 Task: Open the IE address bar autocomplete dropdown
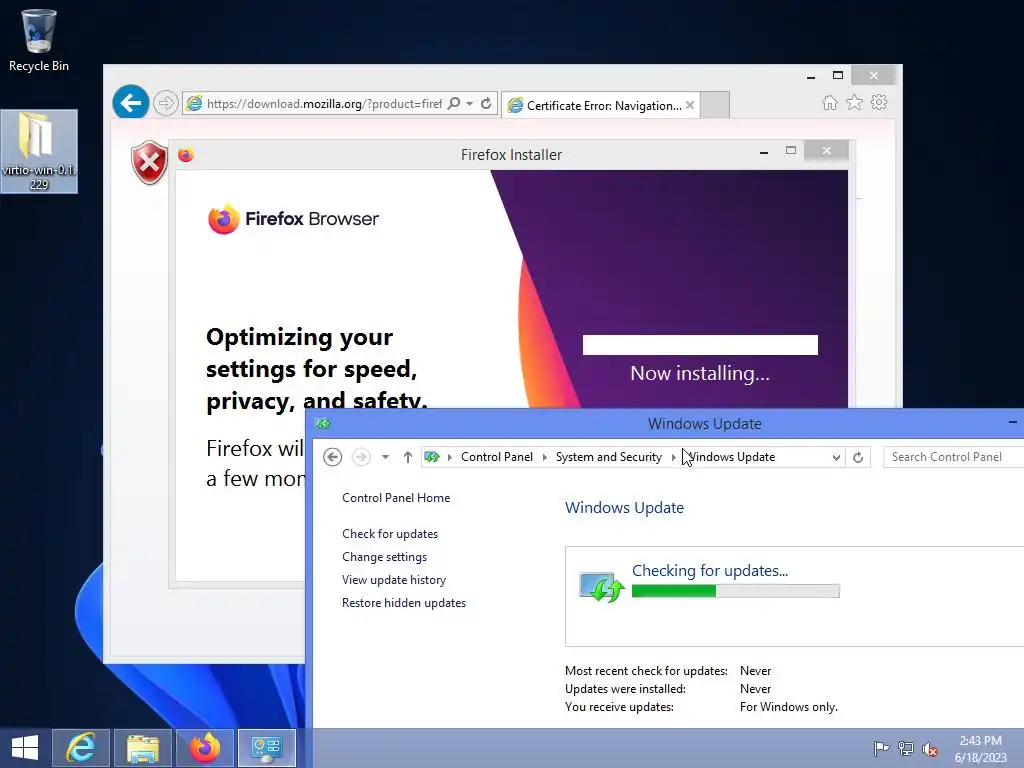click(470, 103)
